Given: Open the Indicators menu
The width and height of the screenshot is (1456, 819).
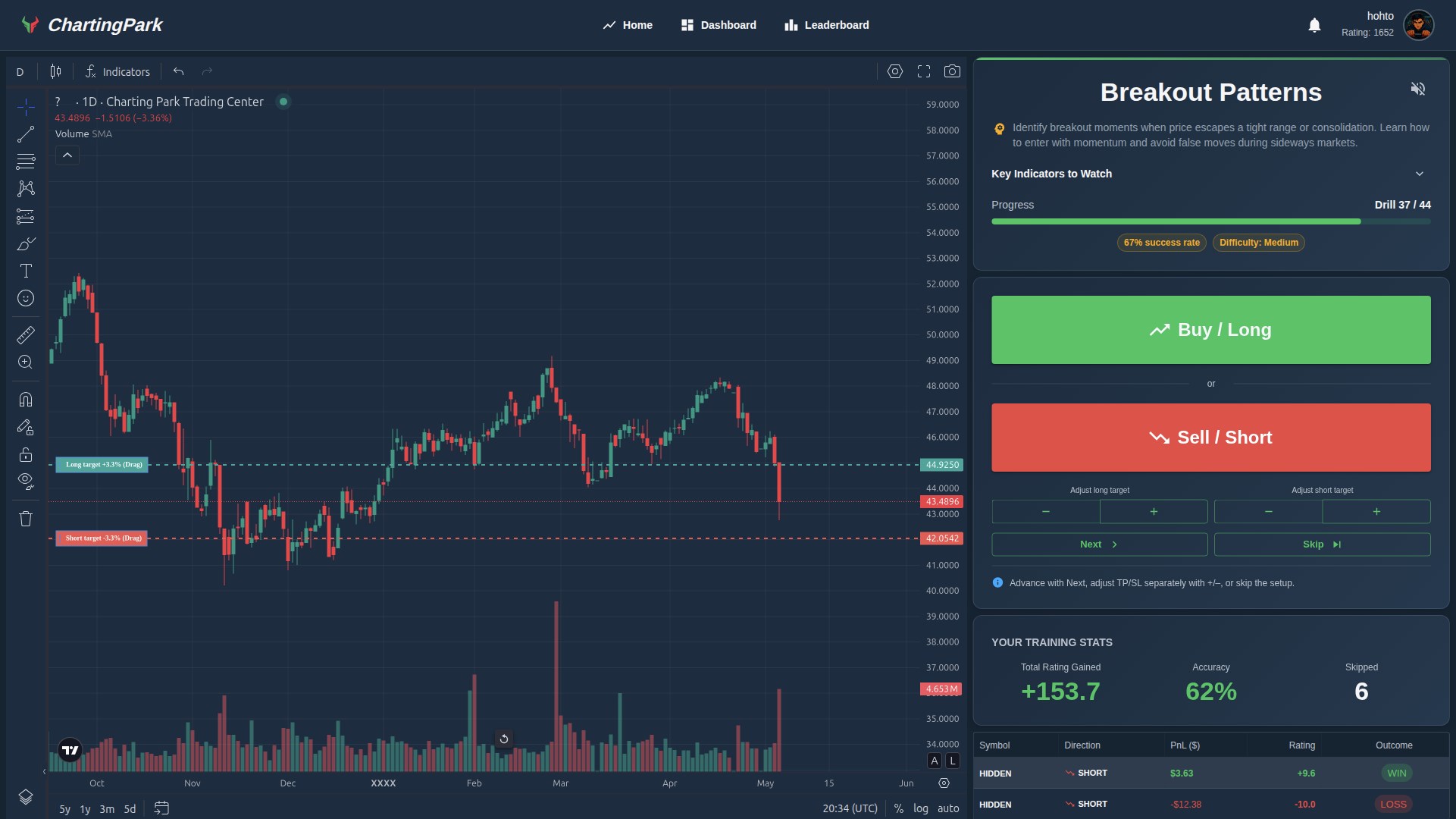Looking at the screenshot, I should point(117,71).
